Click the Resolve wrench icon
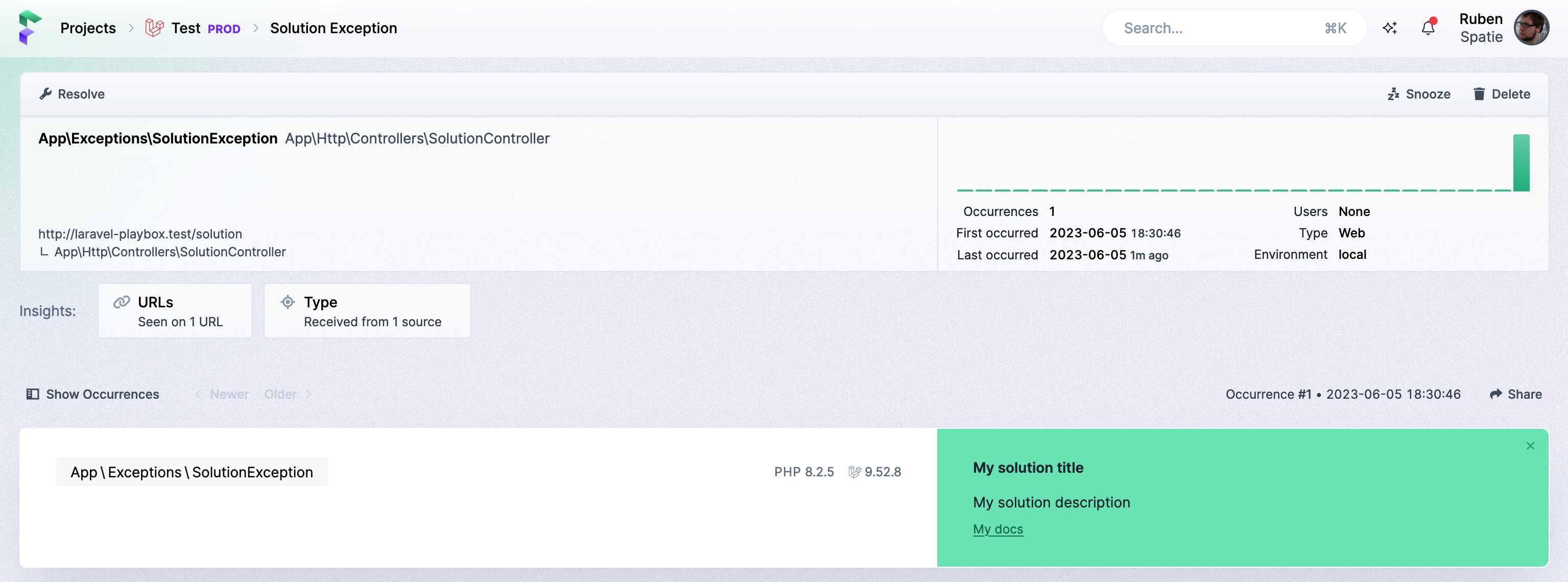The height and width of the screenshot is (582, 1568). click(44, 94)
